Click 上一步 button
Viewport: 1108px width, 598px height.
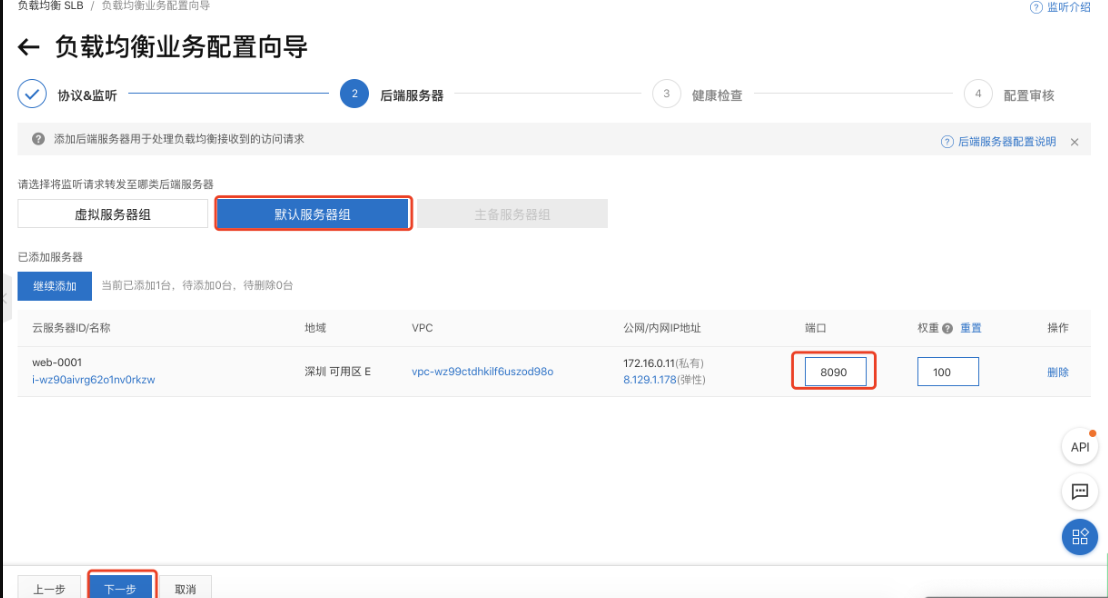49,589
